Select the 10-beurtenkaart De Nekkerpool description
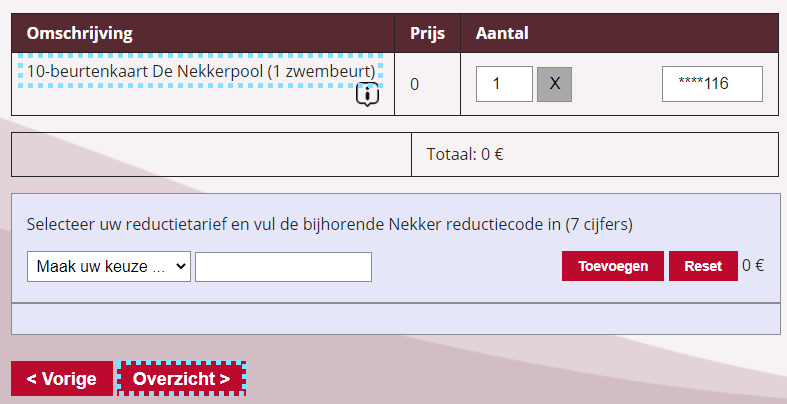Viewport: 787px width, 404px height. [200, 72]
